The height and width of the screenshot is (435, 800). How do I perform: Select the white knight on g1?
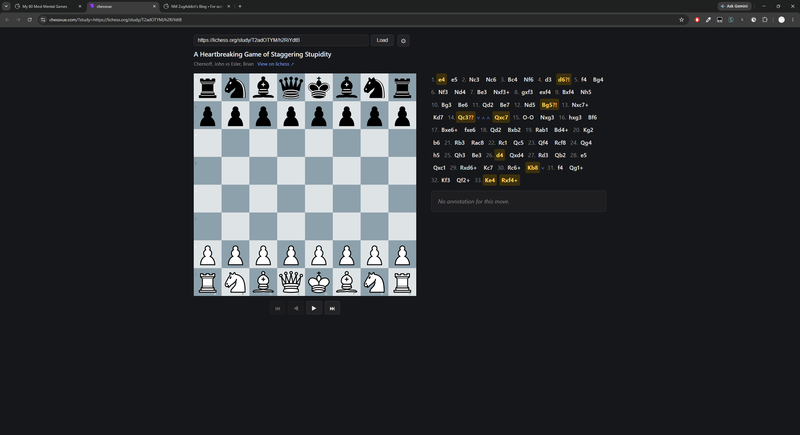pyautogui.click(x=374, y=282)
